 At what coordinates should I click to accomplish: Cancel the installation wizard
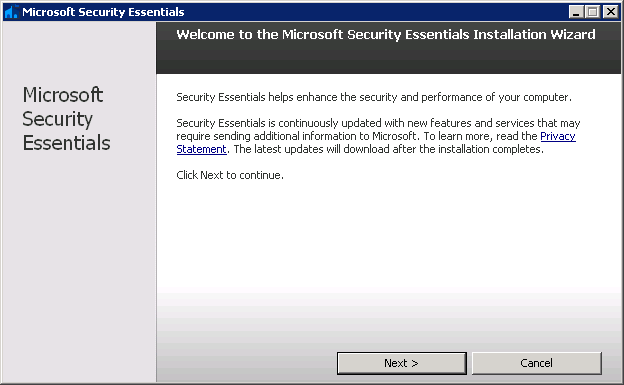coord(536,363)
